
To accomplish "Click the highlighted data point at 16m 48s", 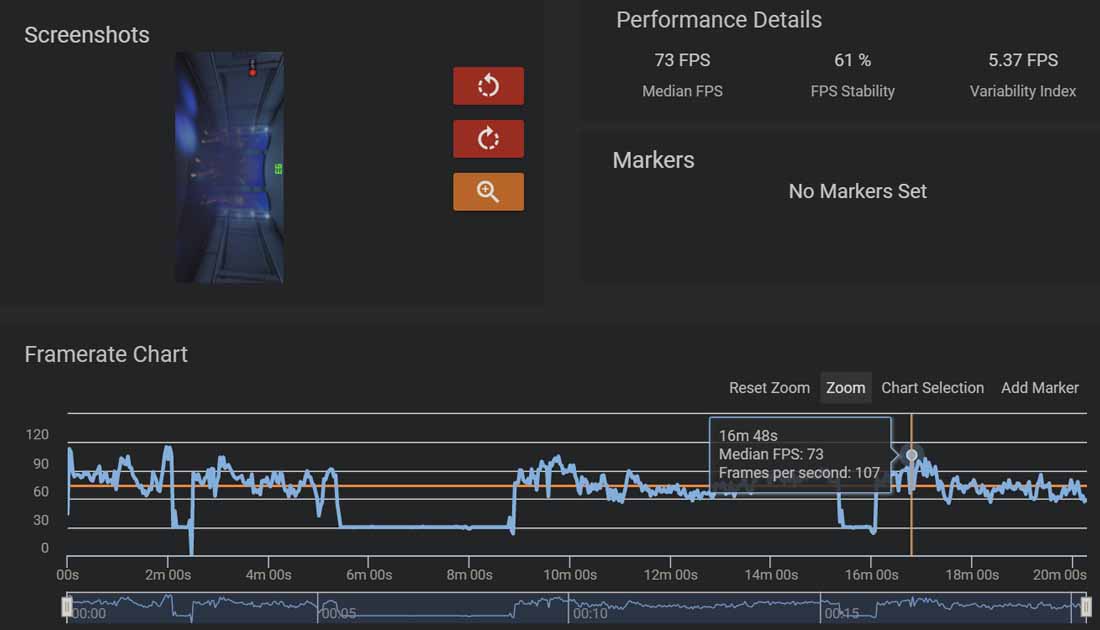I will (x=911, y=455).
